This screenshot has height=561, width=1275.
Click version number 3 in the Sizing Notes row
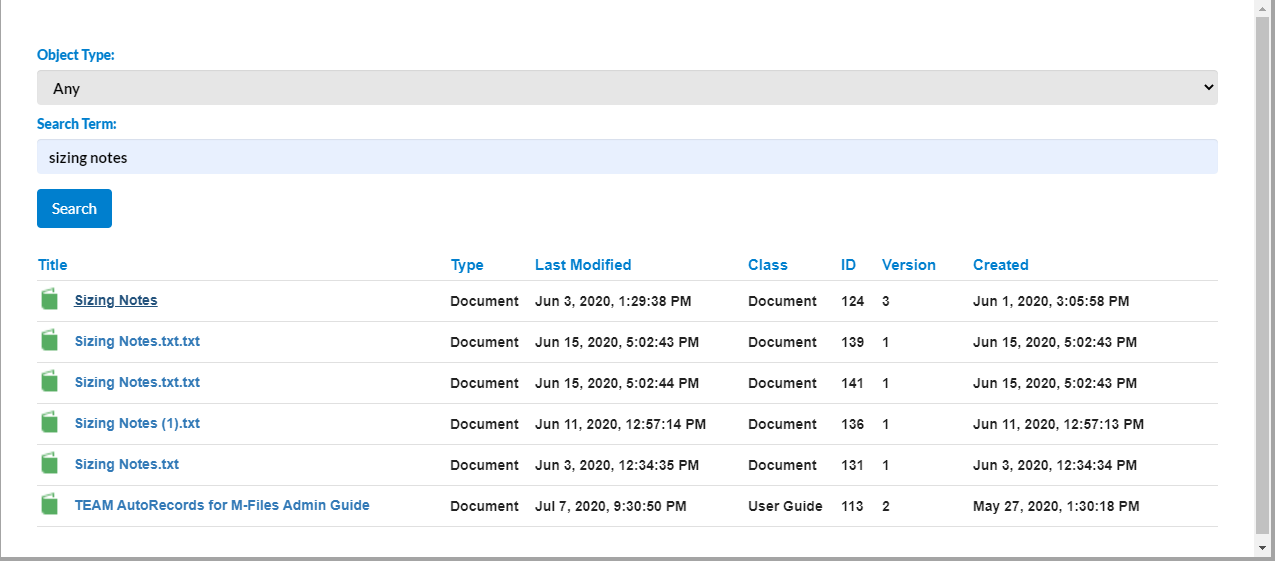point(886,301)
